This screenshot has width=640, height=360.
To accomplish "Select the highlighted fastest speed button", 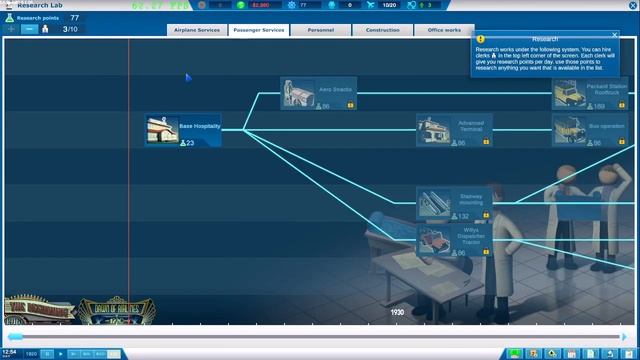I will point(114,354).
